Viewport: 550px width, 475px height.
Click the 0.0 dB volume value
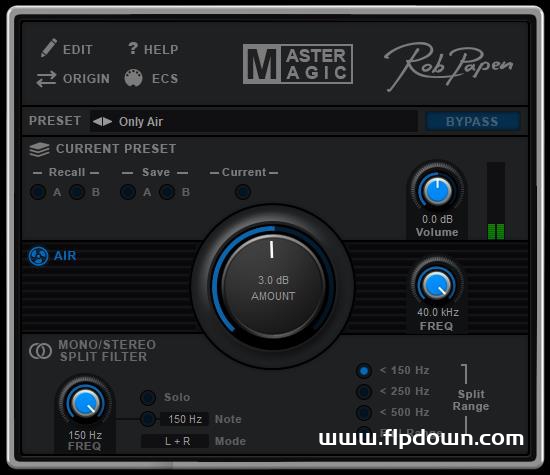click(x=437, y=219)
